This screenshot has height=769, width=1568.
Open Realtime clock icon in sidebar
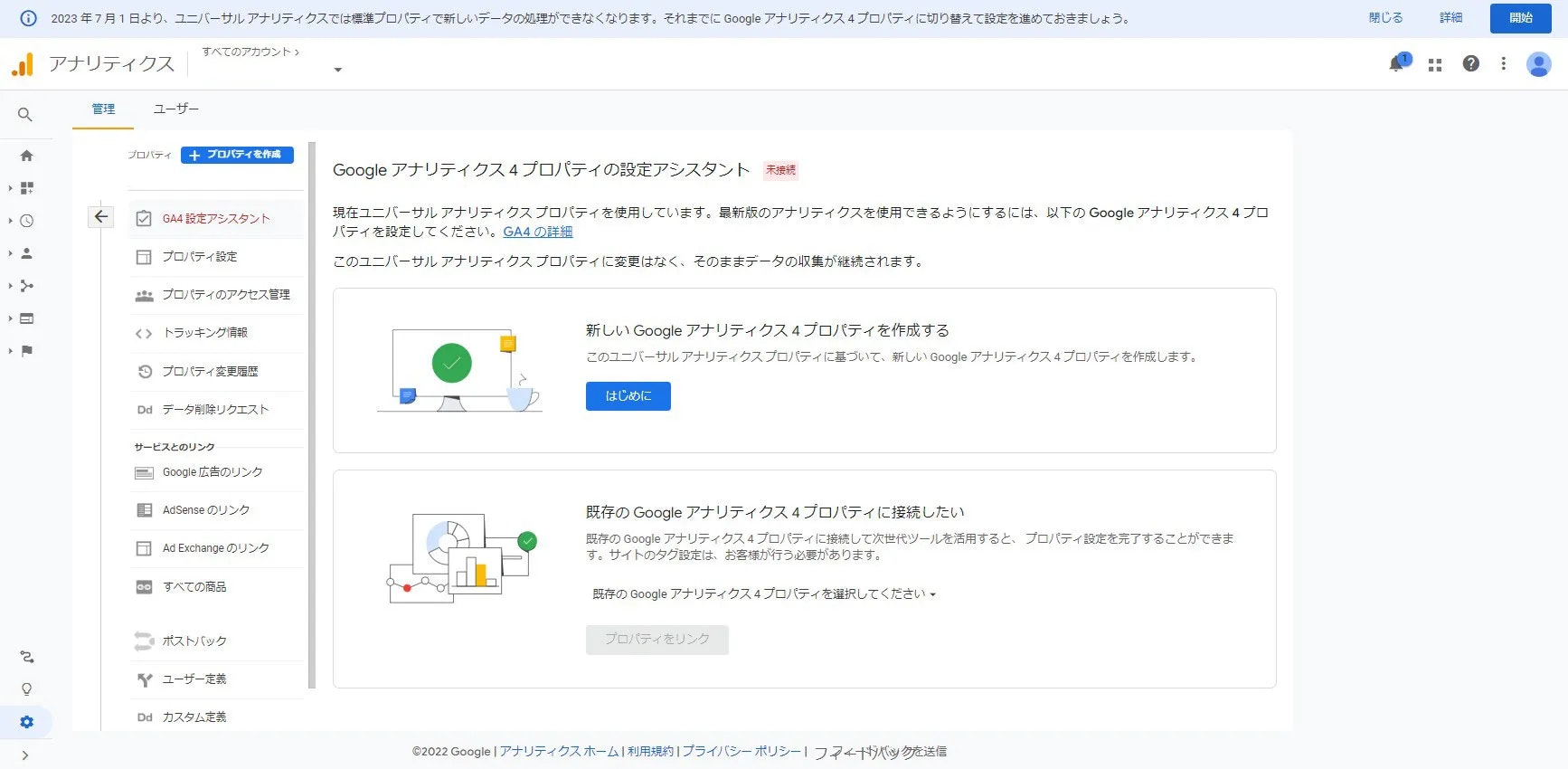pos(26,221)
